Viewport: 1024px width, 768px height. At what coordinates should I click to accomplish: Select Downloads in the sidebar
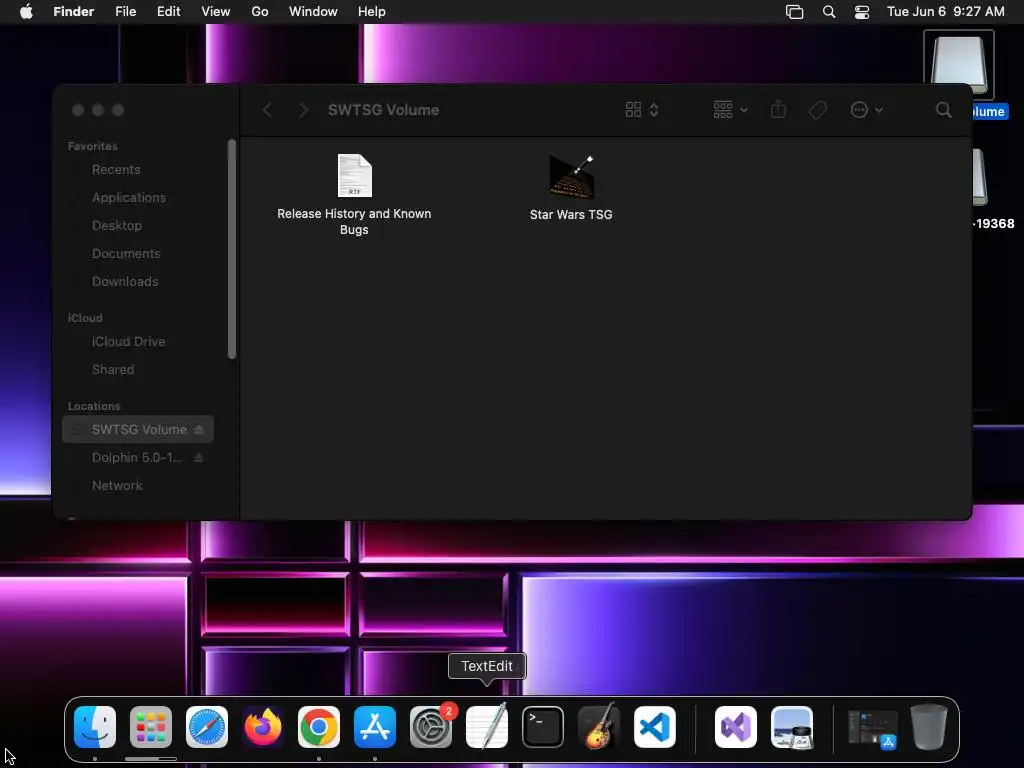point(125,282)
